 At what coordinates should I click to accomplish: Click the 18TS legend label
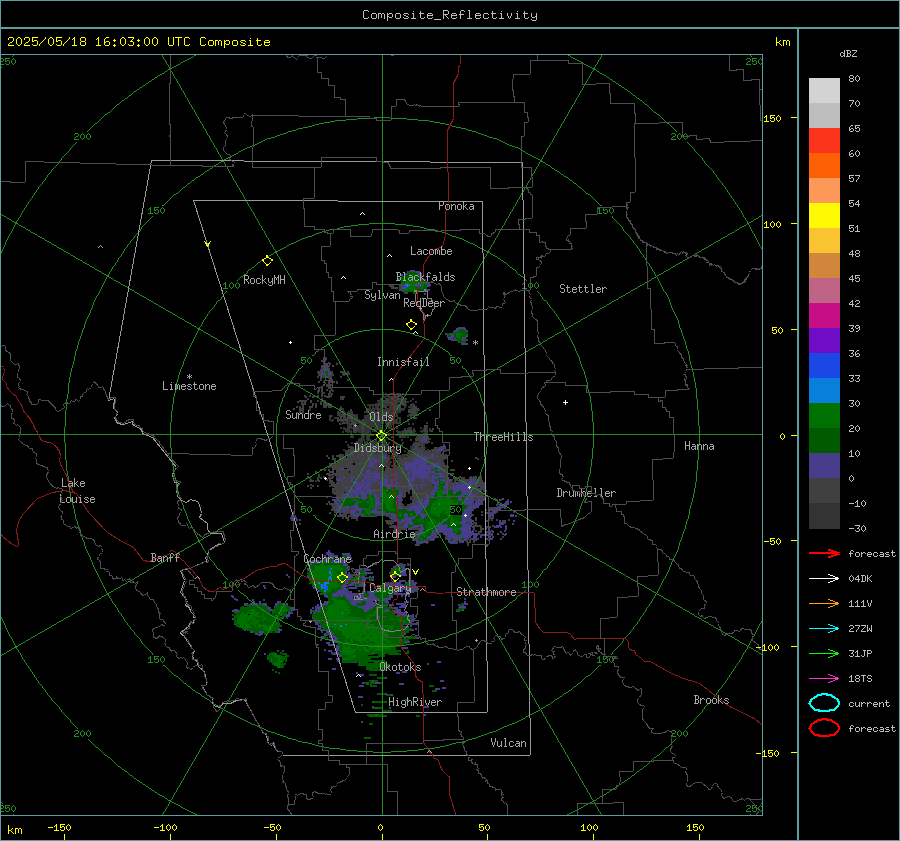pos(860,679)
